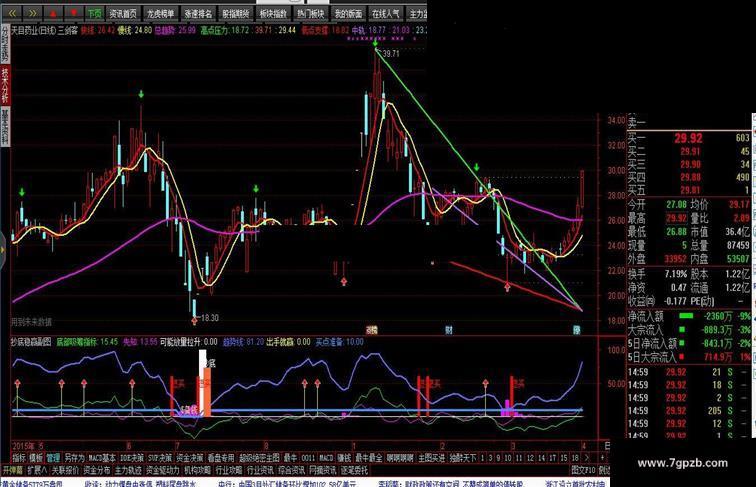Screen dimensions: 756x487
Task: Select the 基本资料 vertical sidebar tab
Action: (x=5, y=127)
